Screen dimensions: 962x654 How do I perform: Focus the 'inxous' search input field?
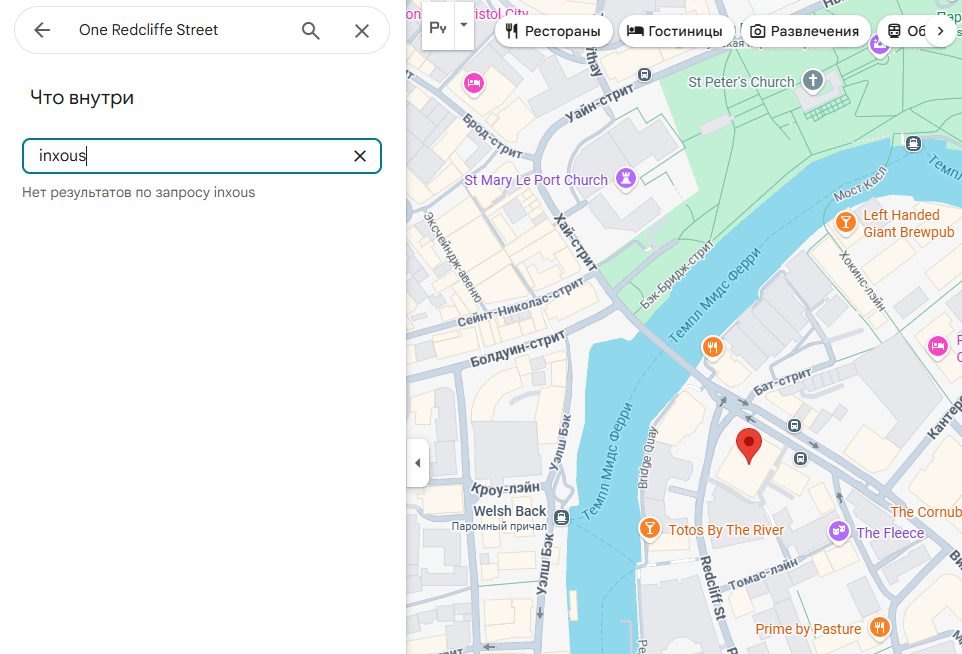point(190,156)
